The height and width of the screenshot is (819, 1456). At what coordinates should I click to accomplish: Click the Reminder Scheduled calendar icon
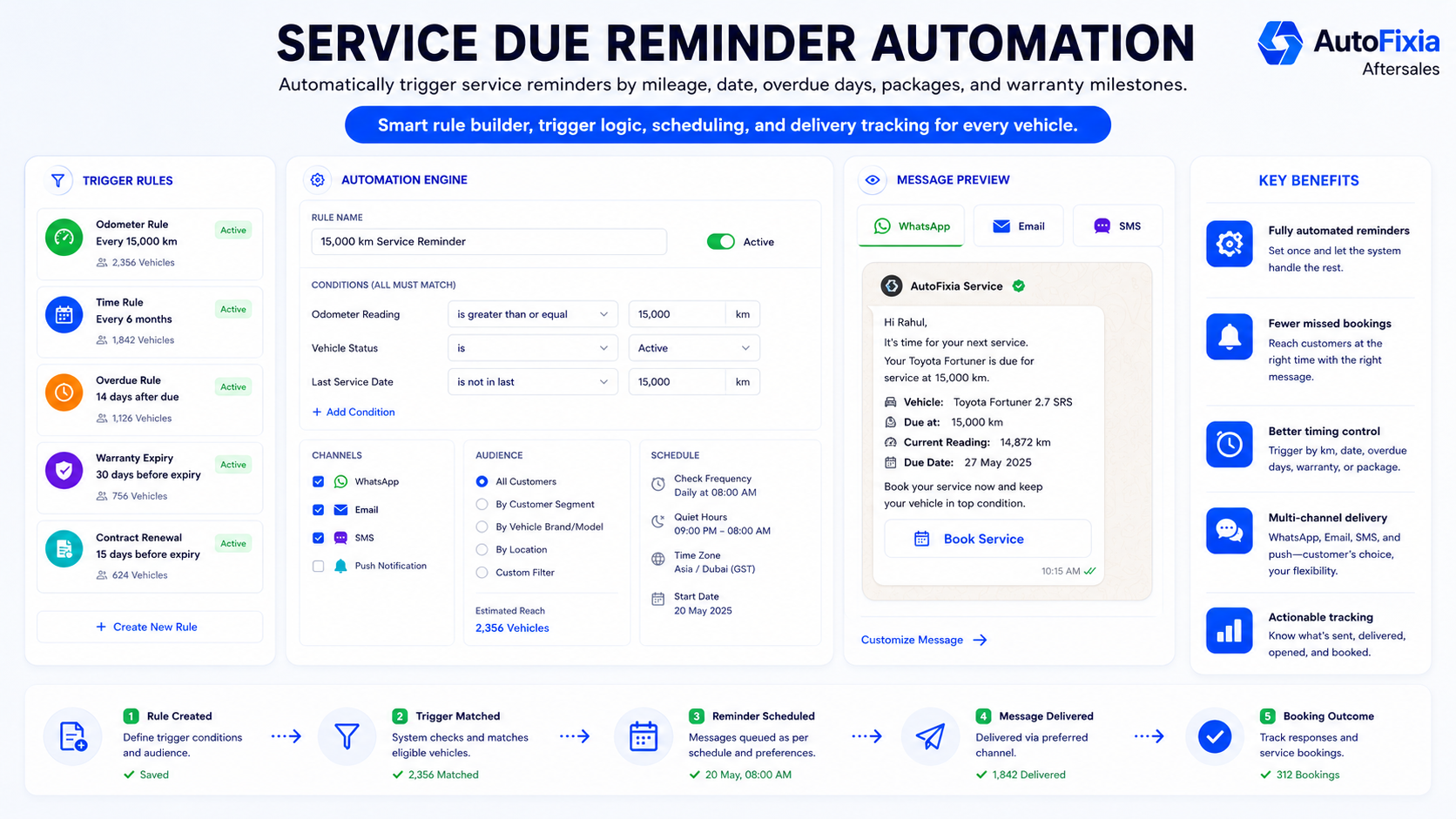(644, 736)
